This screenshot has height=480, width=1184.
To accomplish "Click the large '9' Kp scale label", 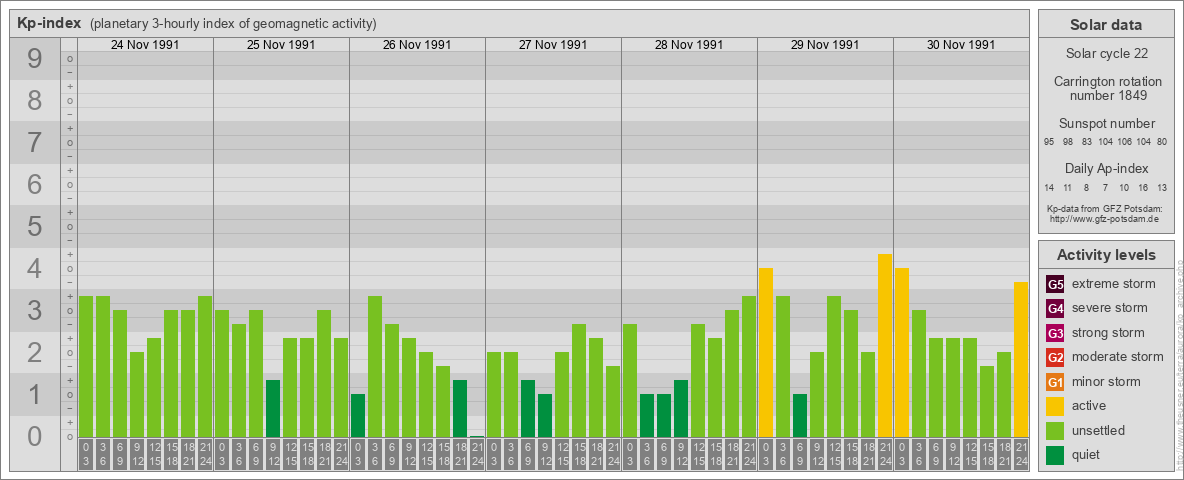I will click(x=35, y=59).
